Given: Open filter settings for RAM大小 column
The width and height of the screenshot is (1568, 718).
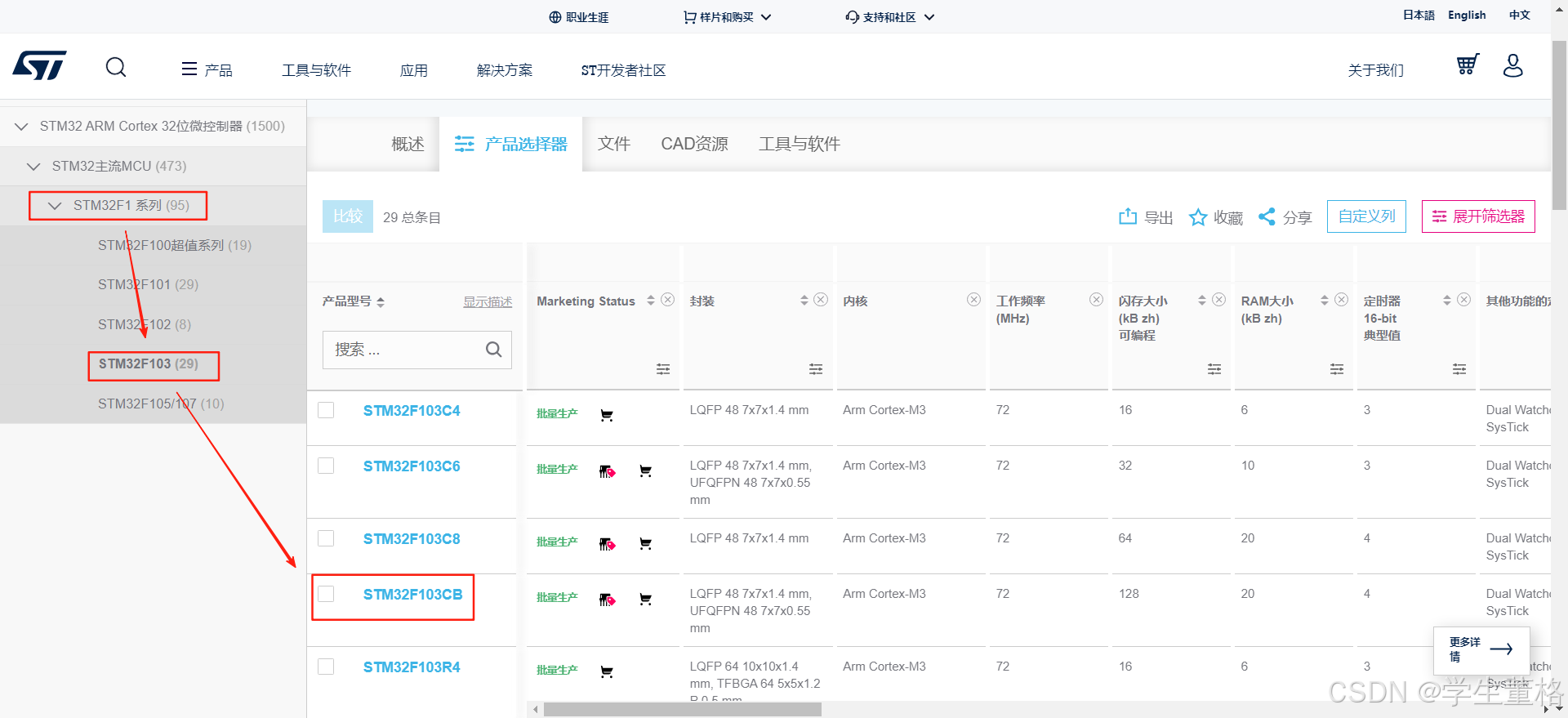Looking at the screenshot, I should pos(1337,369).
